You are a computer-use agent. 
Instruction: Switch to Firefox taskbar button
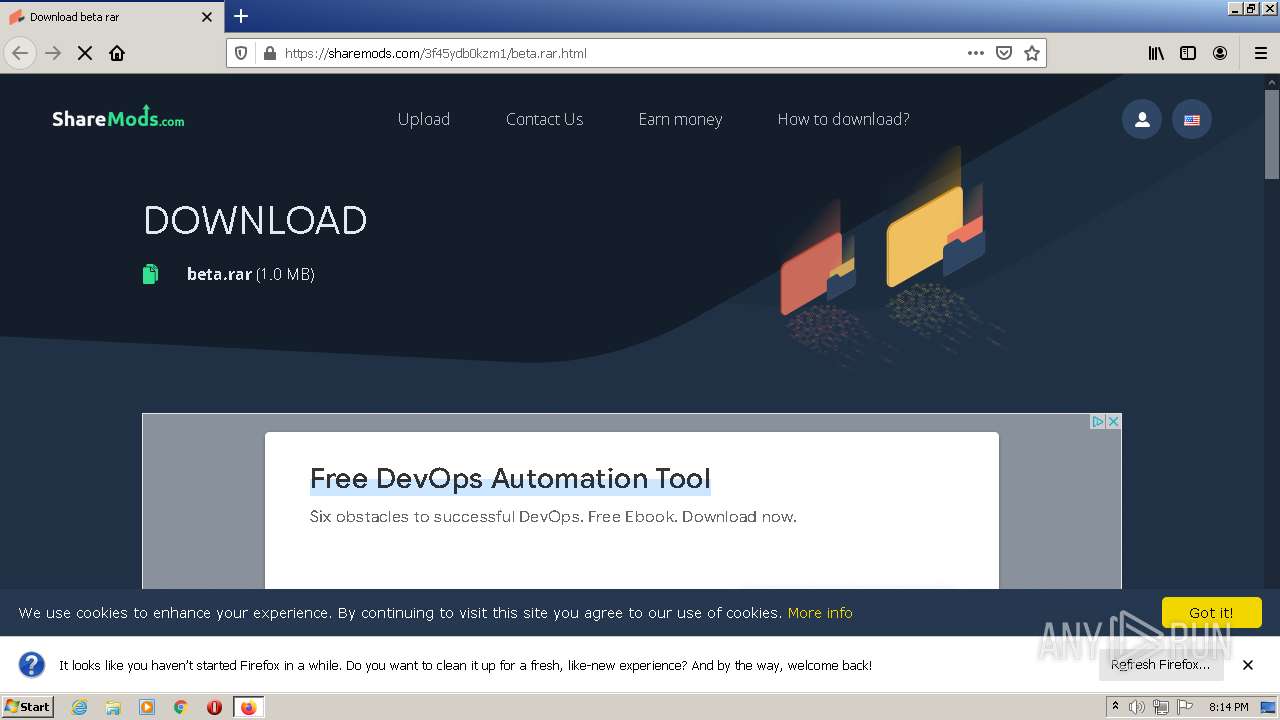click(x=248, y=707)
